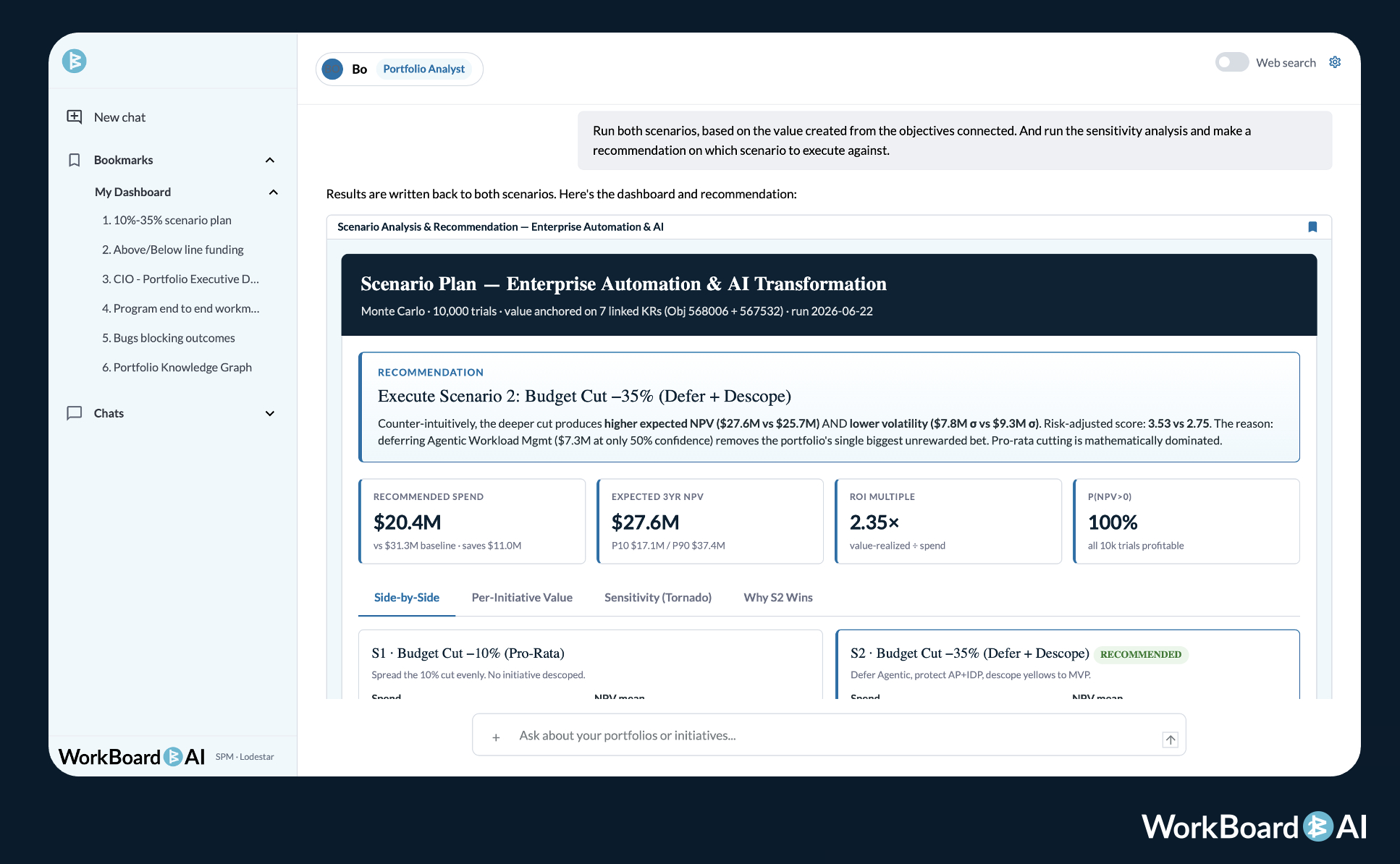
Task: Click the Bo agent avatar
Action: coord(332,69)
